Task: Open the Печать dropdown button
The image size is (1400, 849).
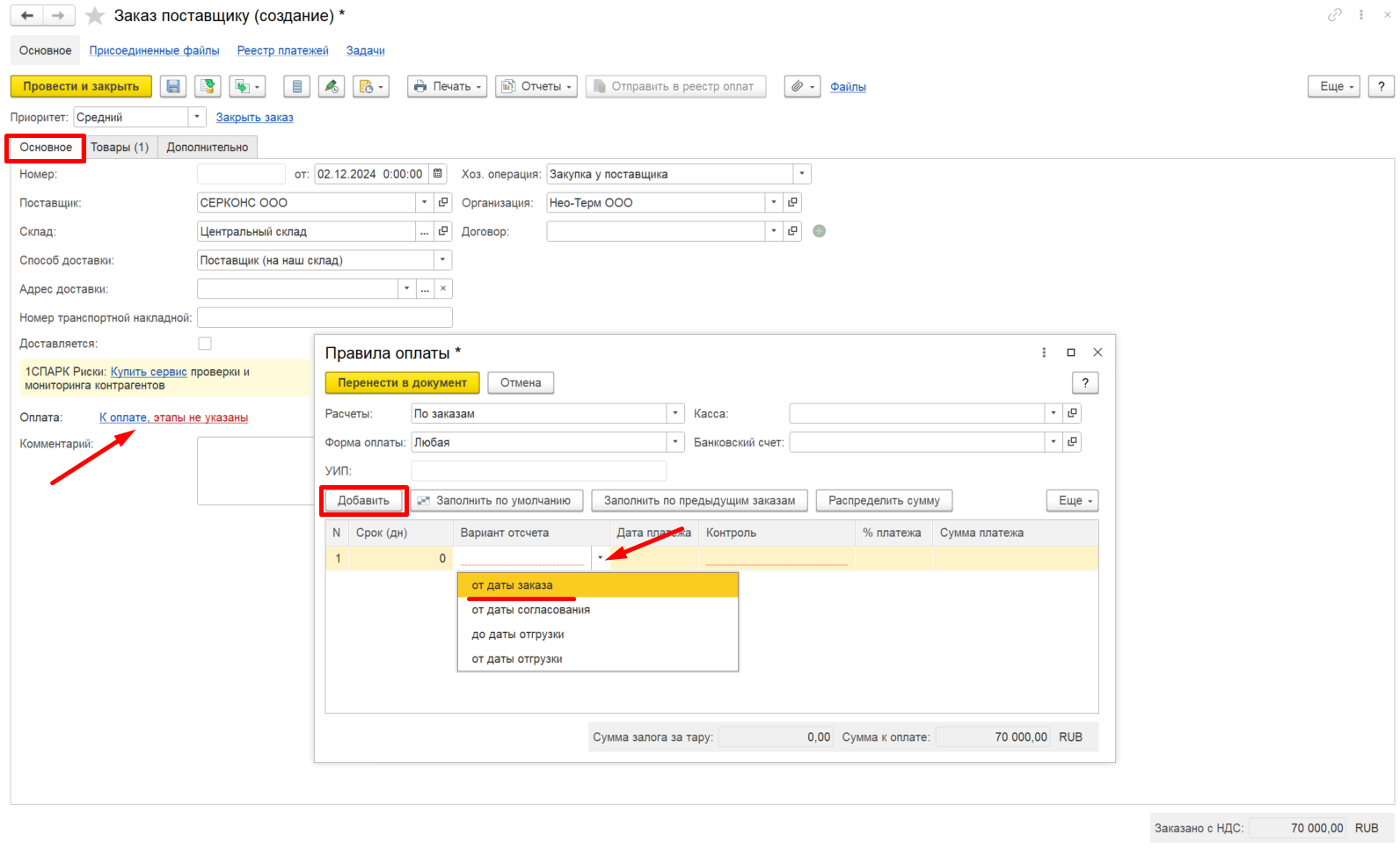Action: 447,86
